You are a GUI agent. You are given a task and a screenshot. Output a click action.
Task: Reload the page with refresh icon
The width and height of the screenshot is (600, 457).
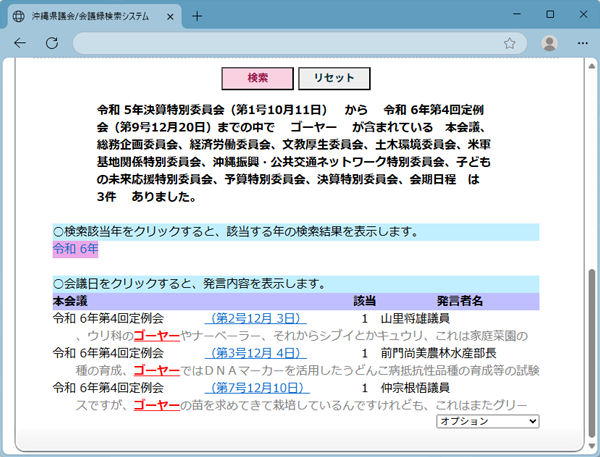[x=52, y=43]
